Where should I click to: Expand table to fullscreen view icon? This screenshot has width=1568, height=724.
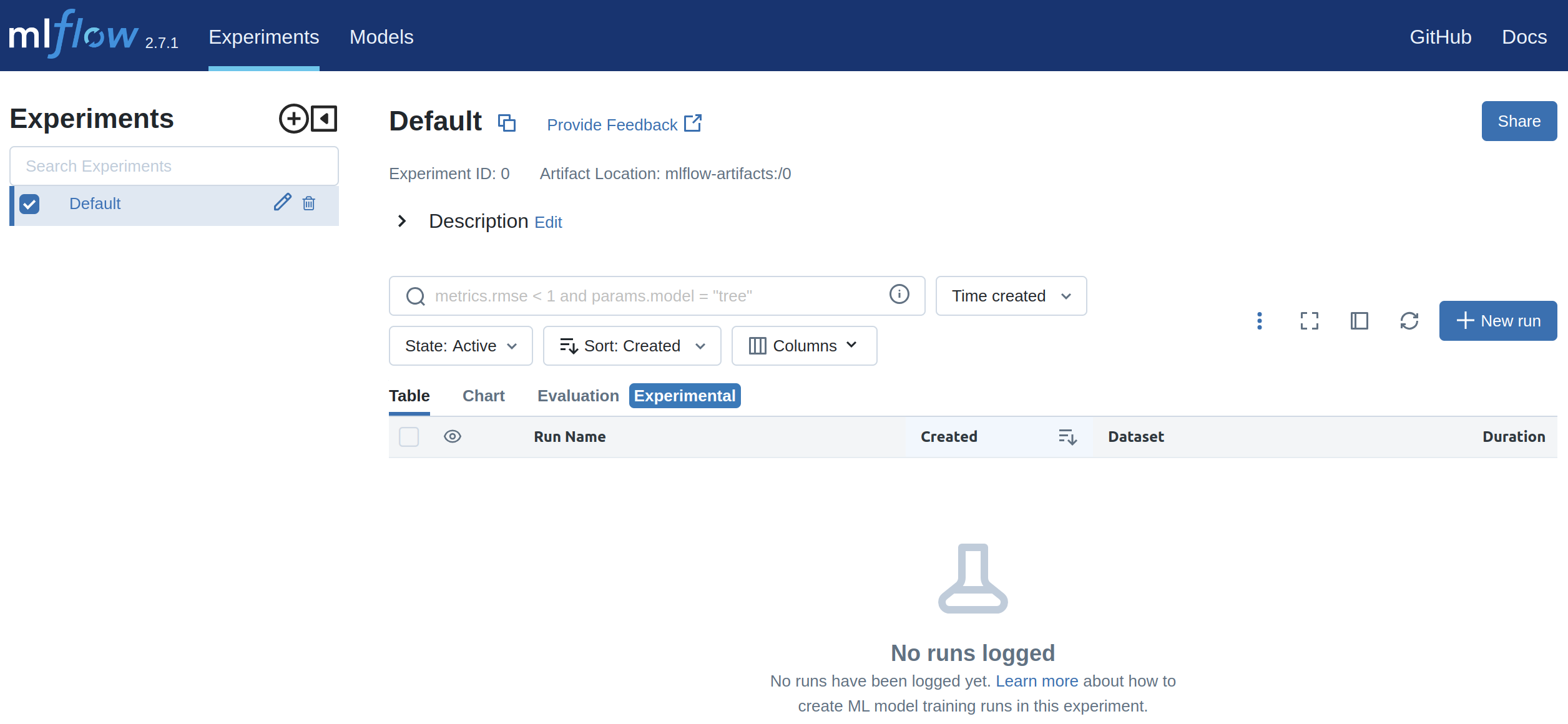(1310, 321)
